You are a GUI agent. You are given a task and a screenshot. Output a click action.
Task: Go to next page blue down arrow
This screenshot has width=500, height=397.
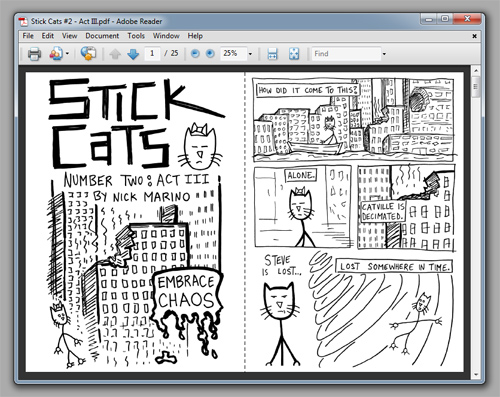coord(133,54)
